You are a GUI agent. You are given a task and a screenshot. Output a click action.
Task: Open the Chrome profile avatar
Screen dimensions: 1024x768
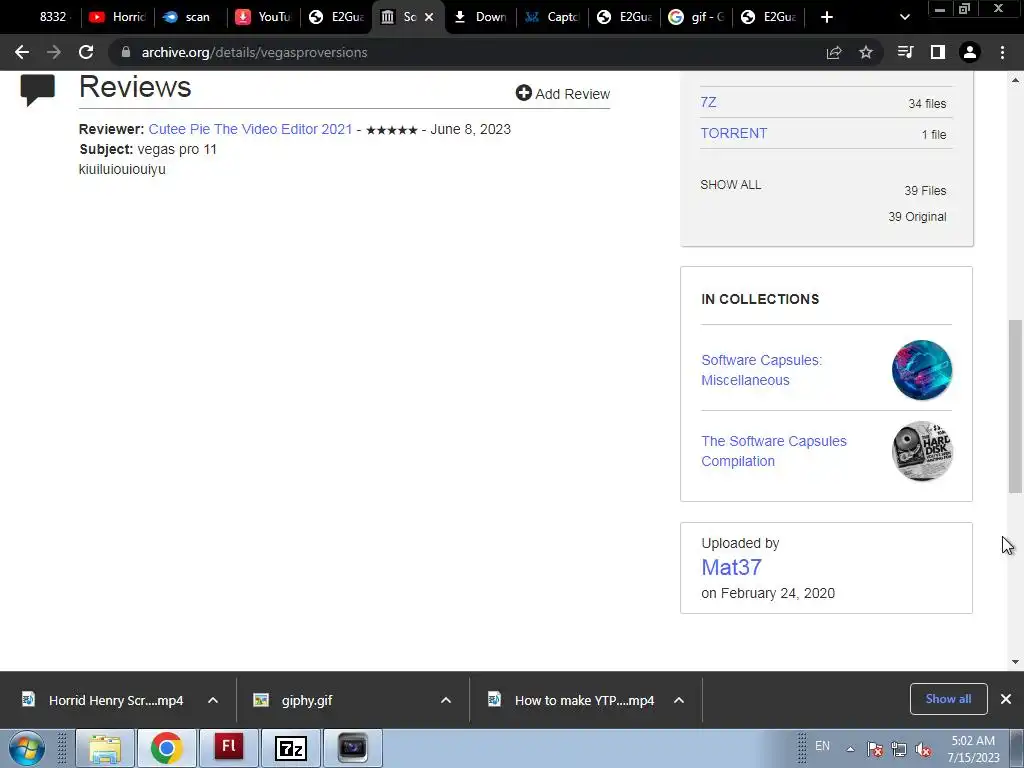coord(970,52)
